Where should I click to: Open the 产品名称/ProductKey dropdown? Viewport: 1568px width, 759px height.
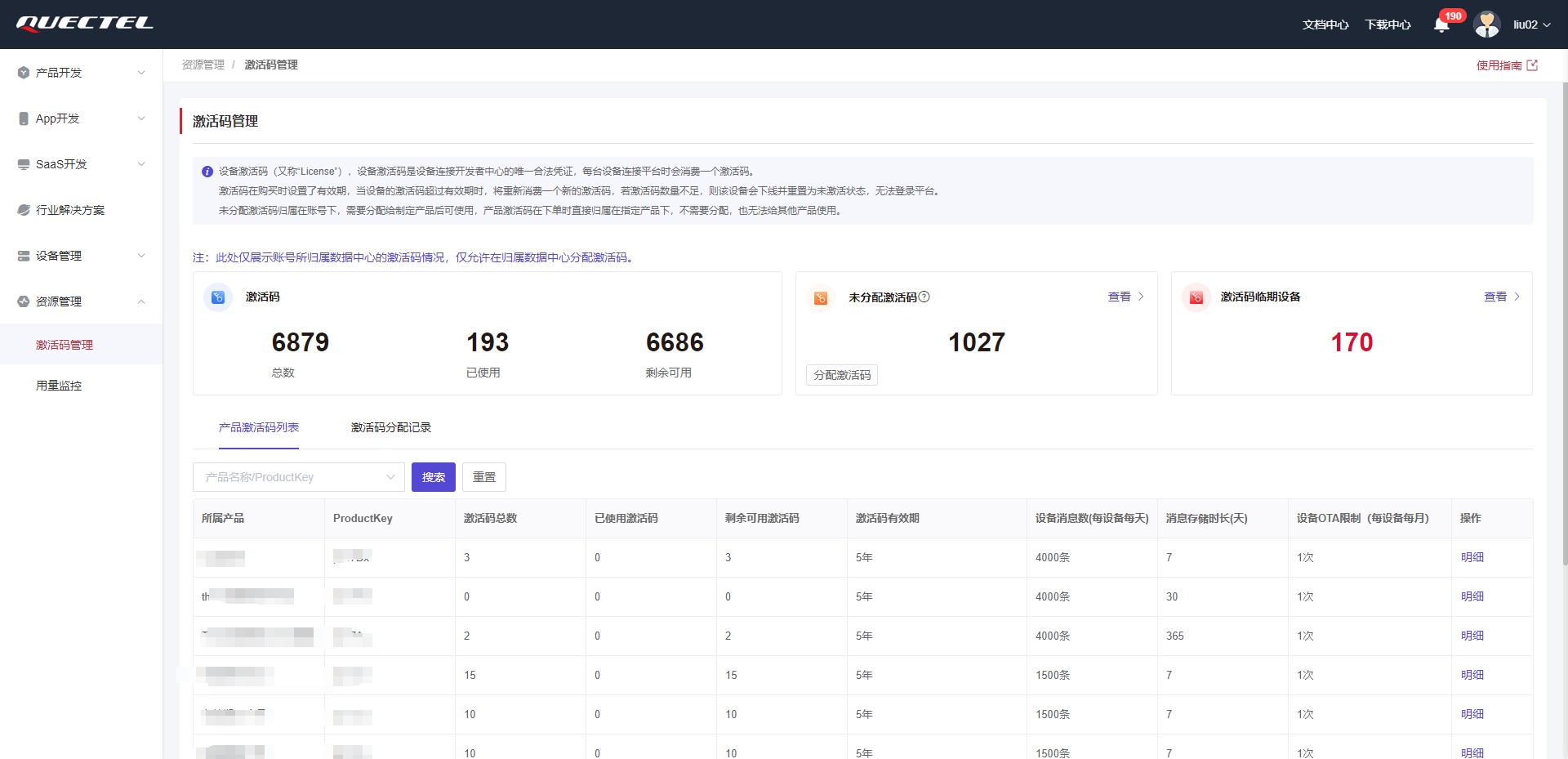(x=299, y=477)
